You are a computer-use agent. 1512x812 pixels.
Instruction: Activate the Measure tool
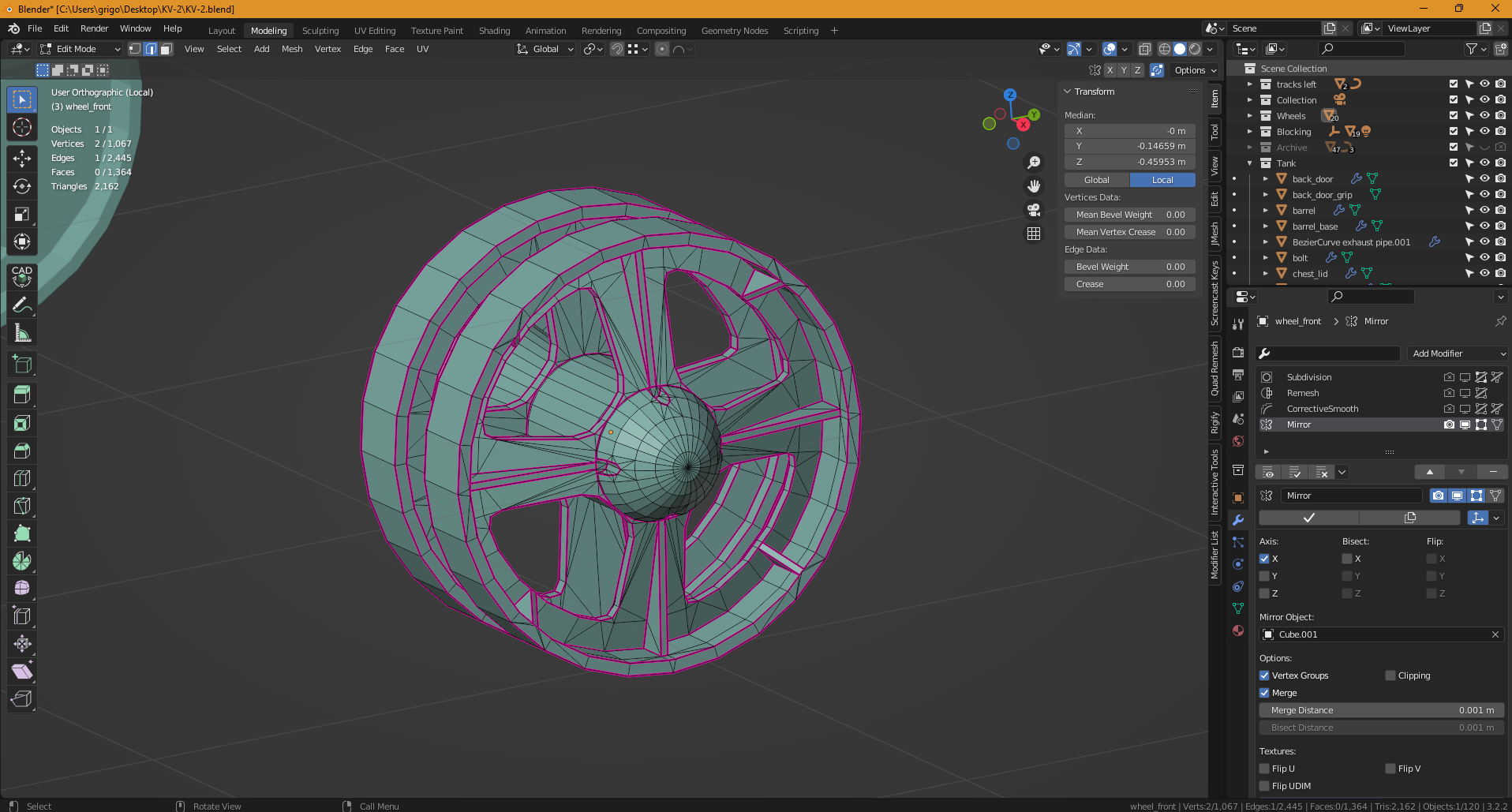pos(22,333)
